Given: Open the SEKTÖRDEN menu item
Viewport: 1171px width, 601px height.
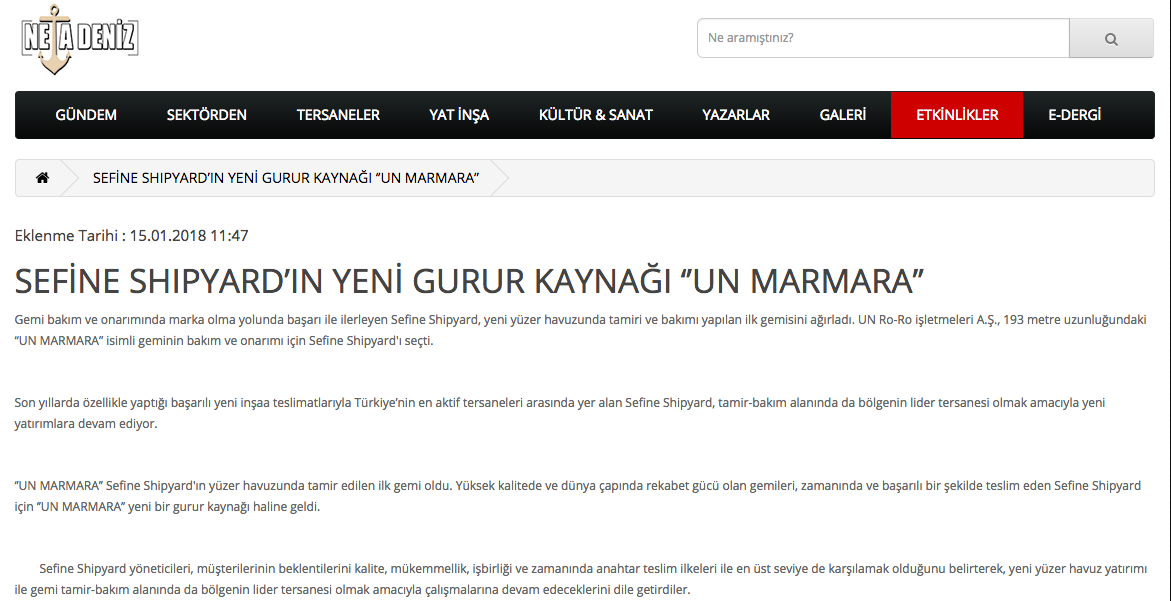Looking at the screenshot, I should [206, 115].
